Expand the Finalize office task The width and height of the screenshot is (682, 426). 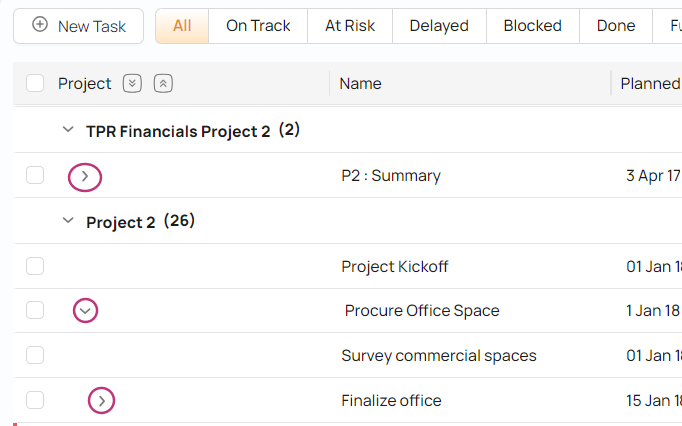(101, 401)
